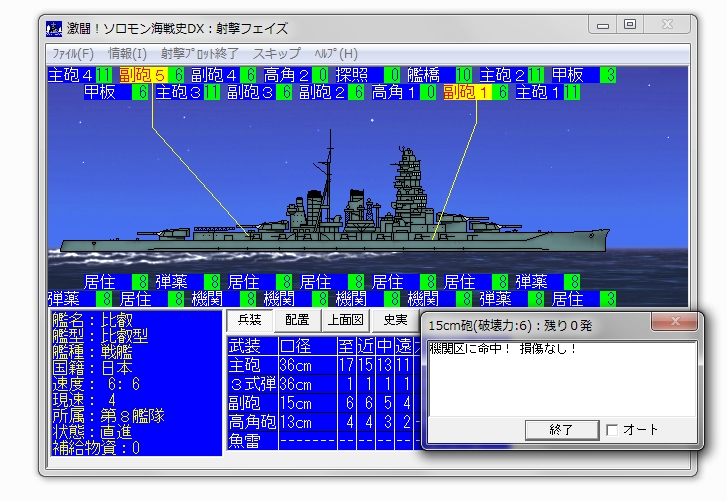Screen dimensions: 727x501
Task: Maximize the main game window
Action: click(x=630, y=25)
